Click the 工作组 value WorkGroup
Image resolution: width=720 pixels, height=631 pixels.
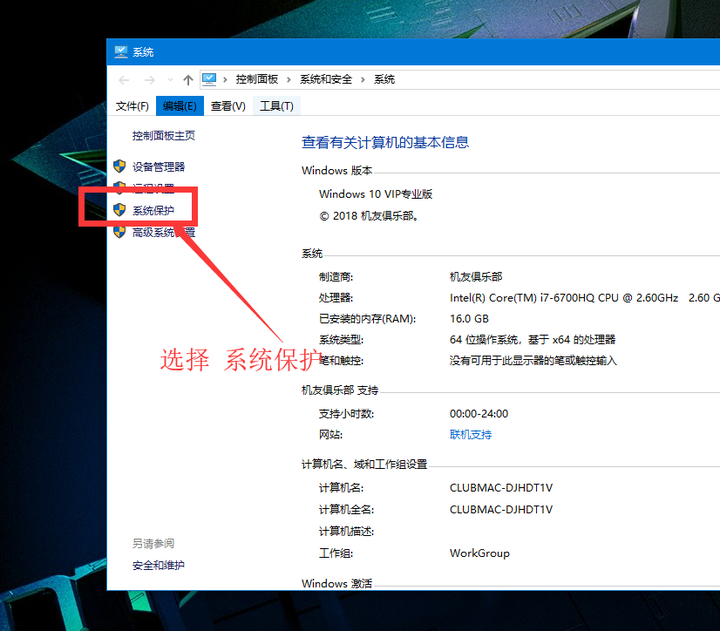coord(479,553)
